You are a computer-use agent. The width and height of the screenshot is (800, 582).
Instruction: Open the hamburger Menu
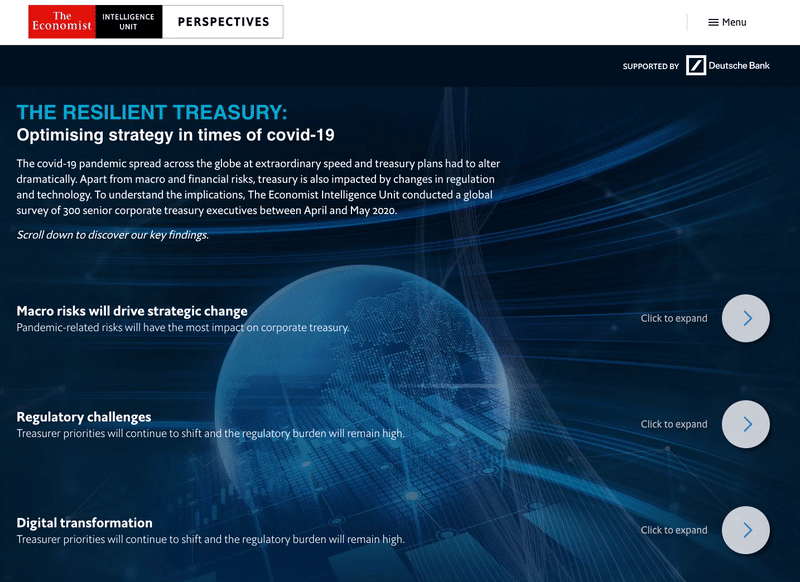point(727,22)
